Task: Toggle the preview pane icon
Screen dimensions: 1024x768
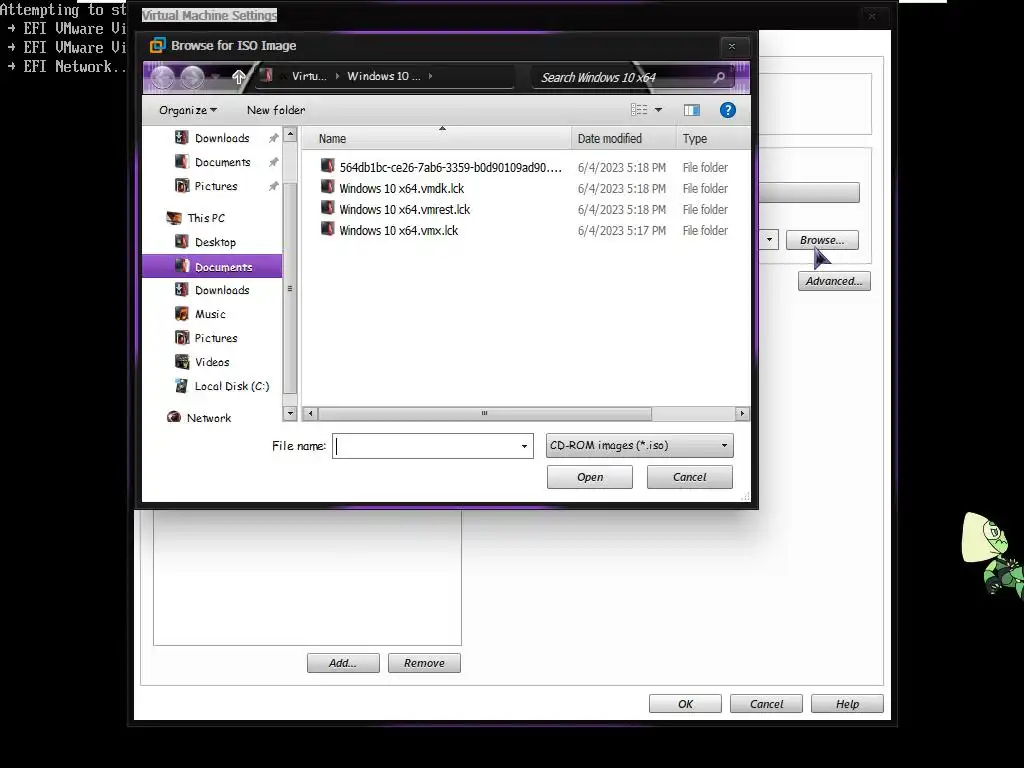Action: coord(692,110)
